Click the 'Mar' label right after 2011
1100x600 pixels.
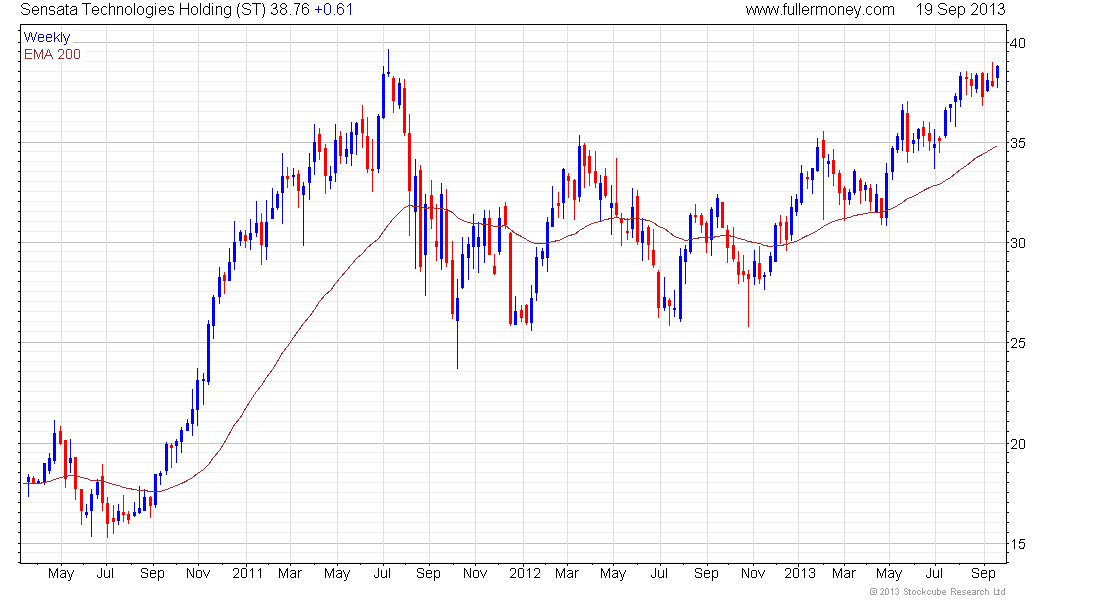290,573
